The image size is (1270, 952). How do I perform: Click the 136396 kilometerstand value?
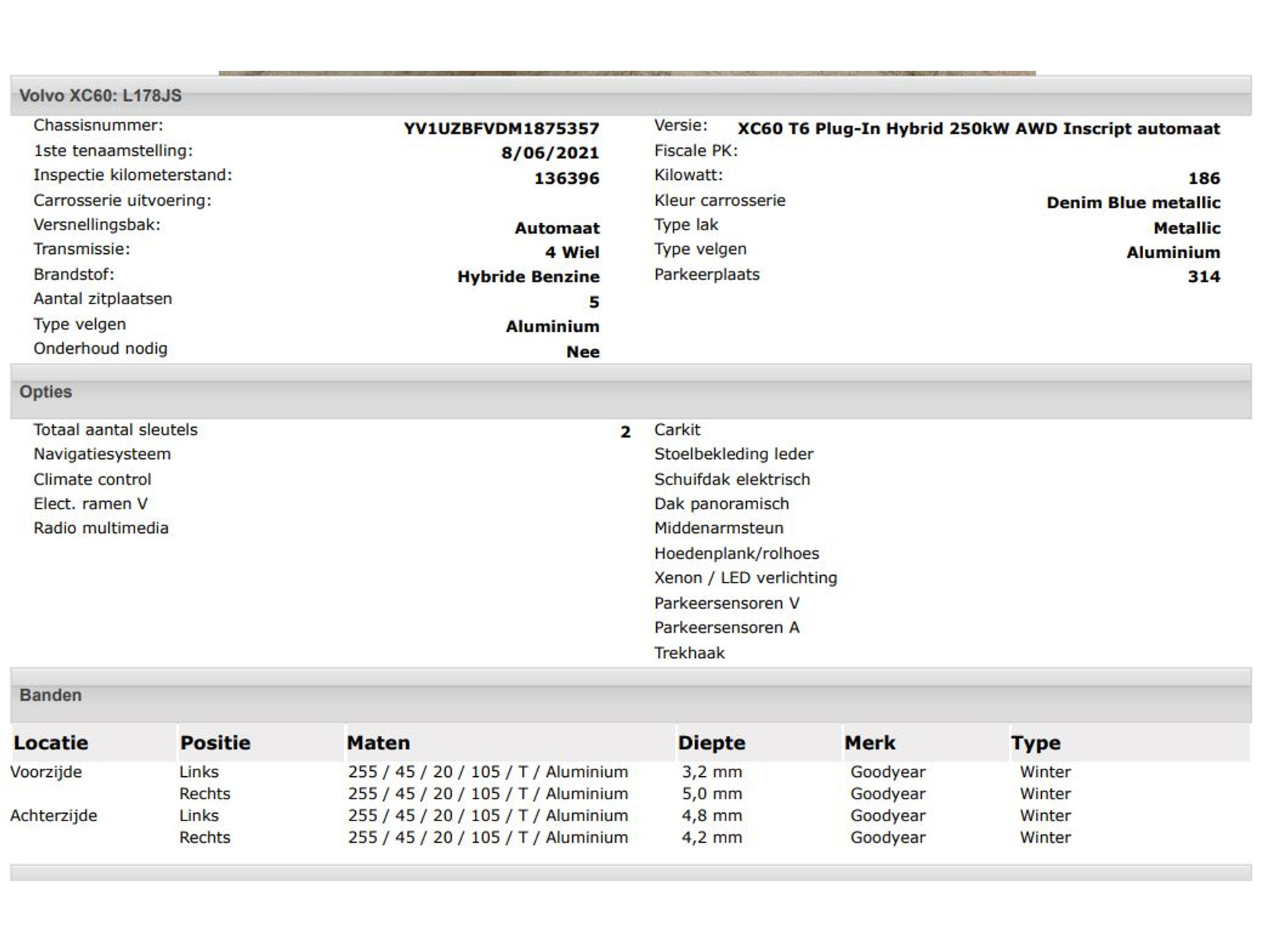pos(567,178)
